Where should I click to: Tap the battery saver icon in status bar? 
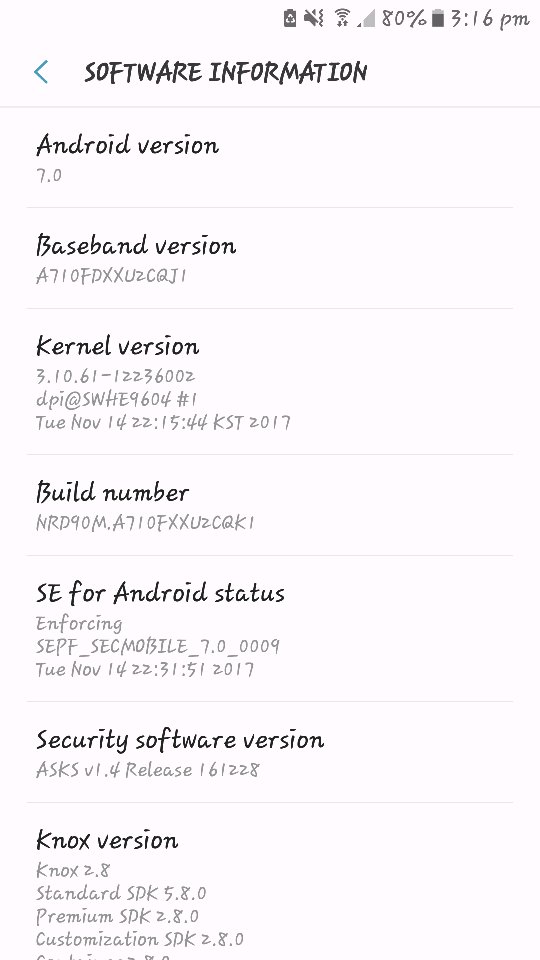point(290,18)
